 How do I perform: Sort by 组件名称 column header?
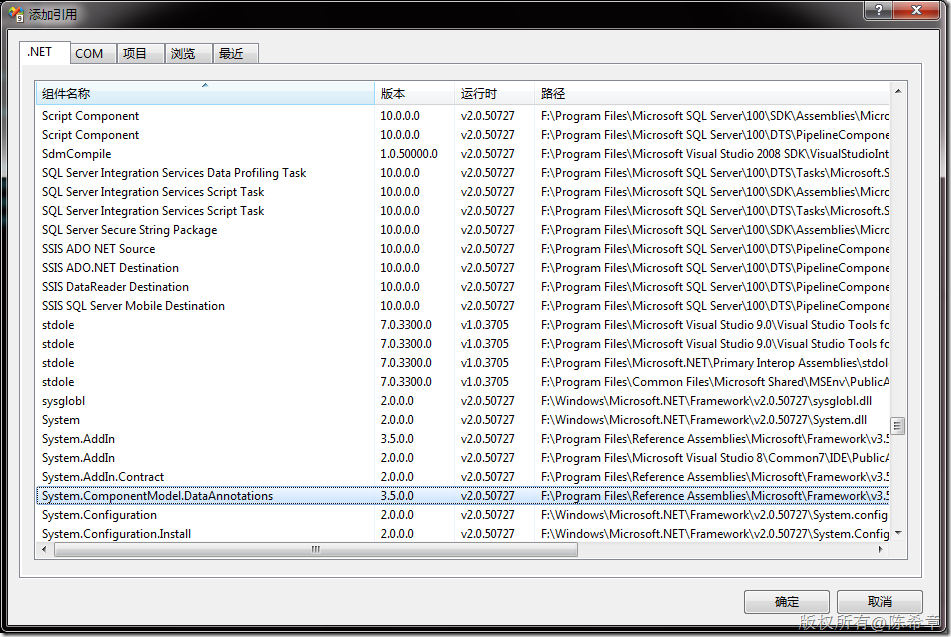[205, 93]
